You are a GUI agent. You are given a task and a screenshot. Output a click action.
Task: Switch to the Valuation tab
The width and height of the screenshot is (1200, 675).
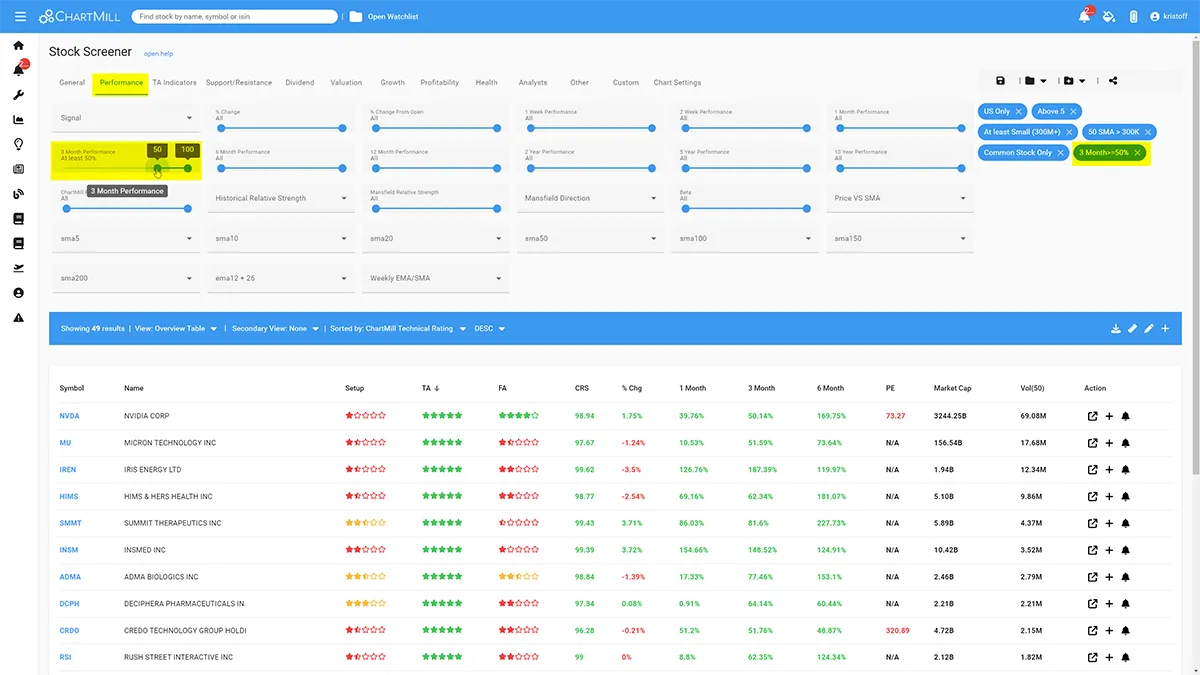pos(346,82)
